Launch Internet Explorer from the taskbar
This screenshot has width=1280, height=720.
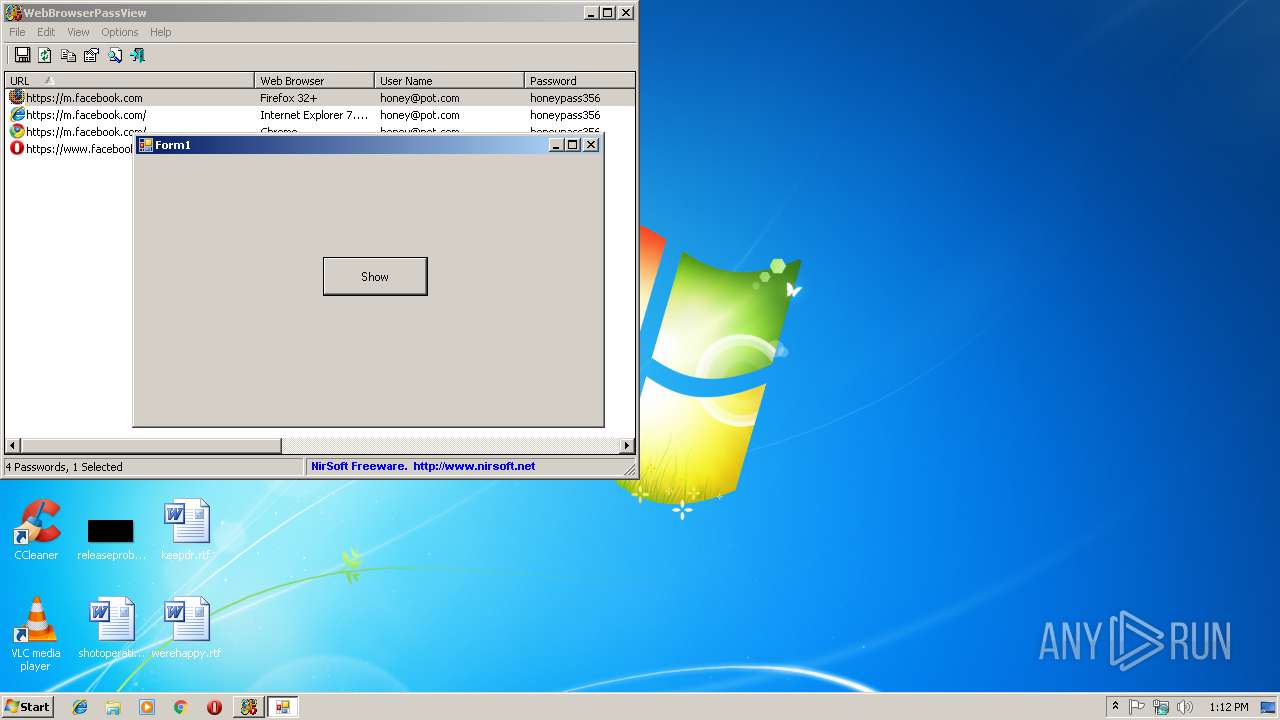[80, 707]
